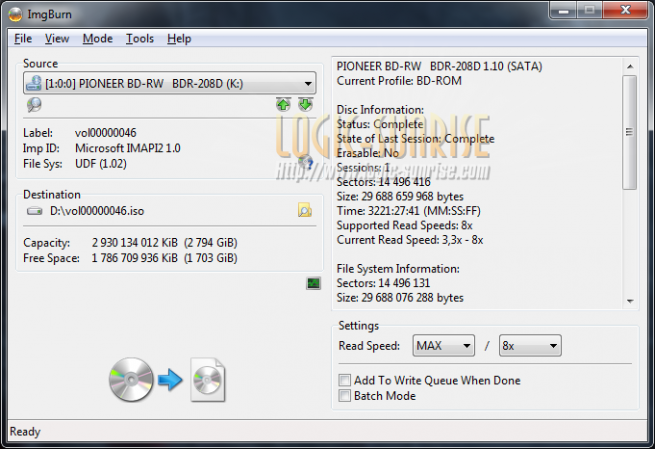The width and height of the screenshot is (655, 449).
Task: Start reading with the disc-to-file button
Action: click(x=167, y=380)
